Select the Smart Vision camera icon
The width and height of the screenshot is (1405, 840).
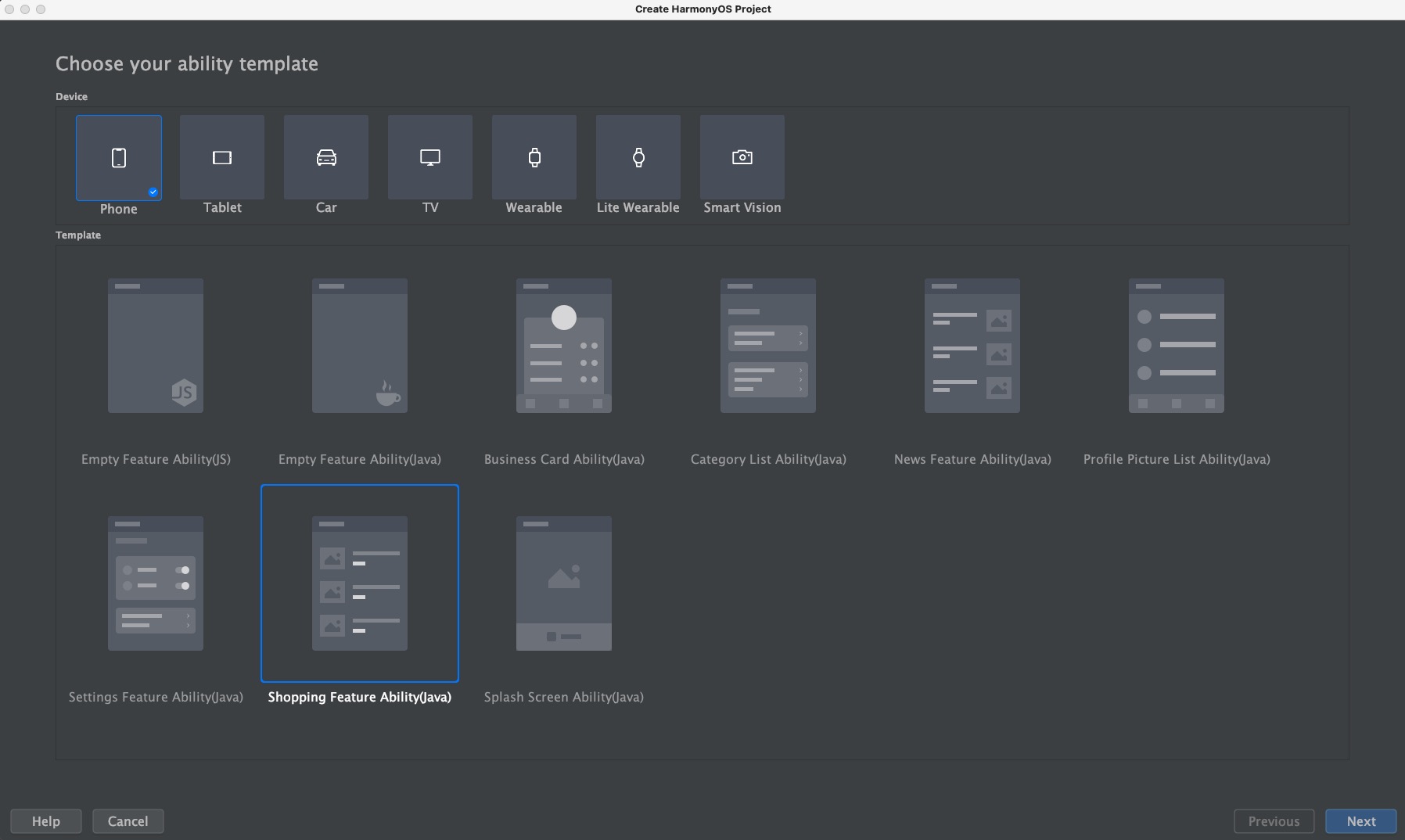pos(742,157)
